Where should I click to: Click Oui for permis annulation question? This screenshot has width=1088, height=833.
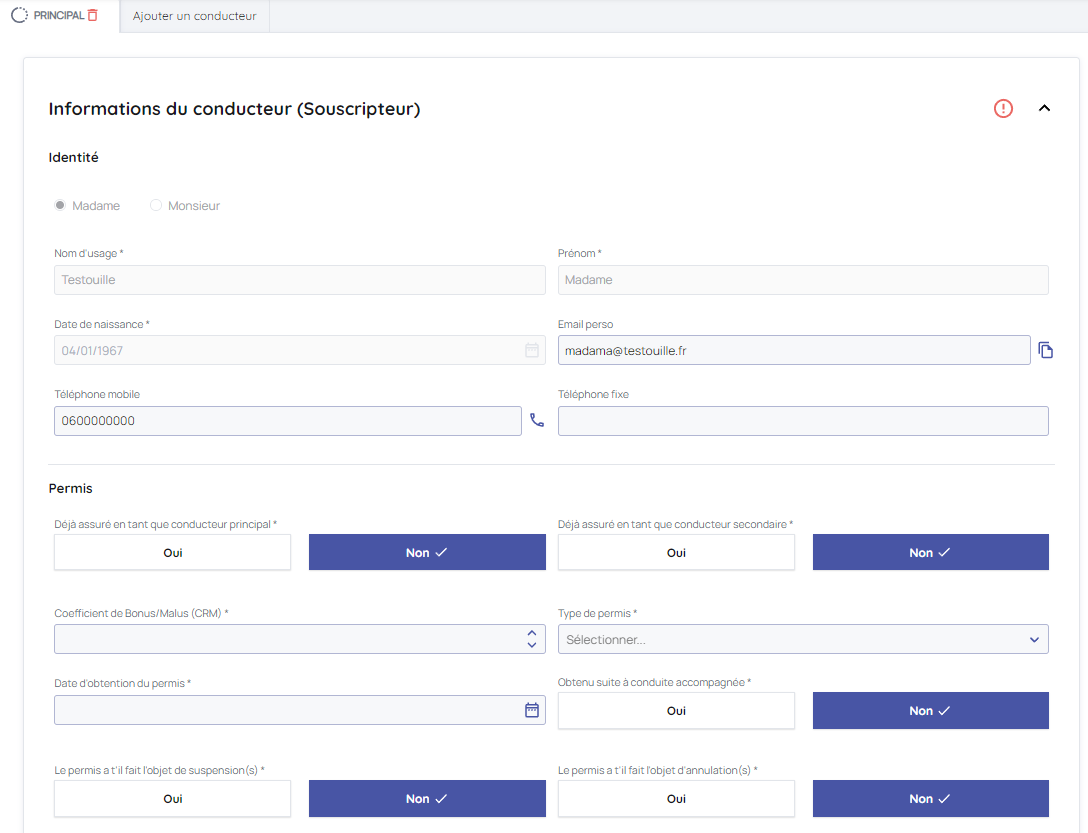tap(676, 799)
